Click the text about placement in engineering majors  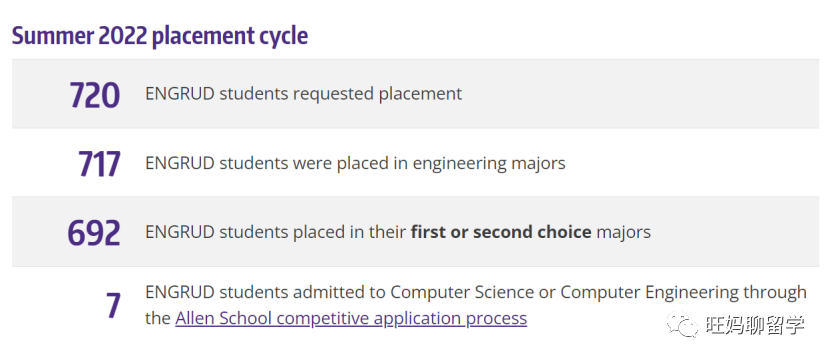point(355,163)
